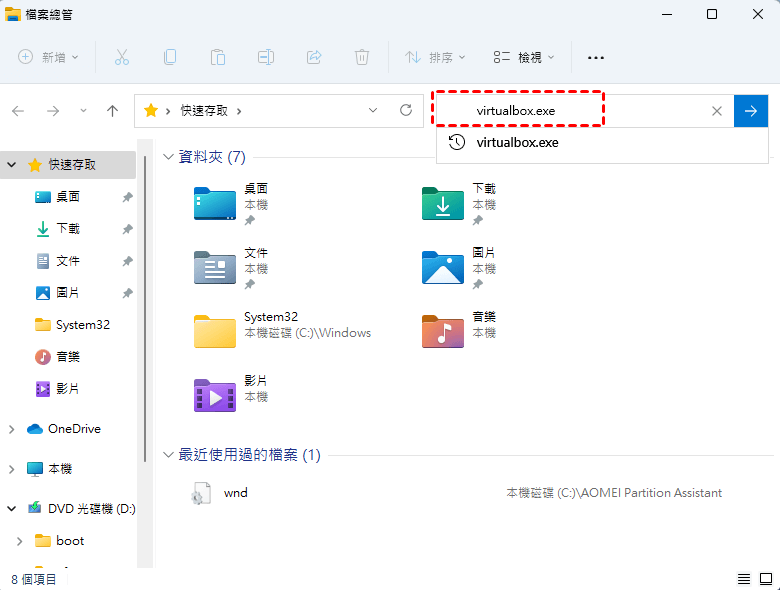Click pin icon next to sidebar 下載
780x590 pixels.
127,229
